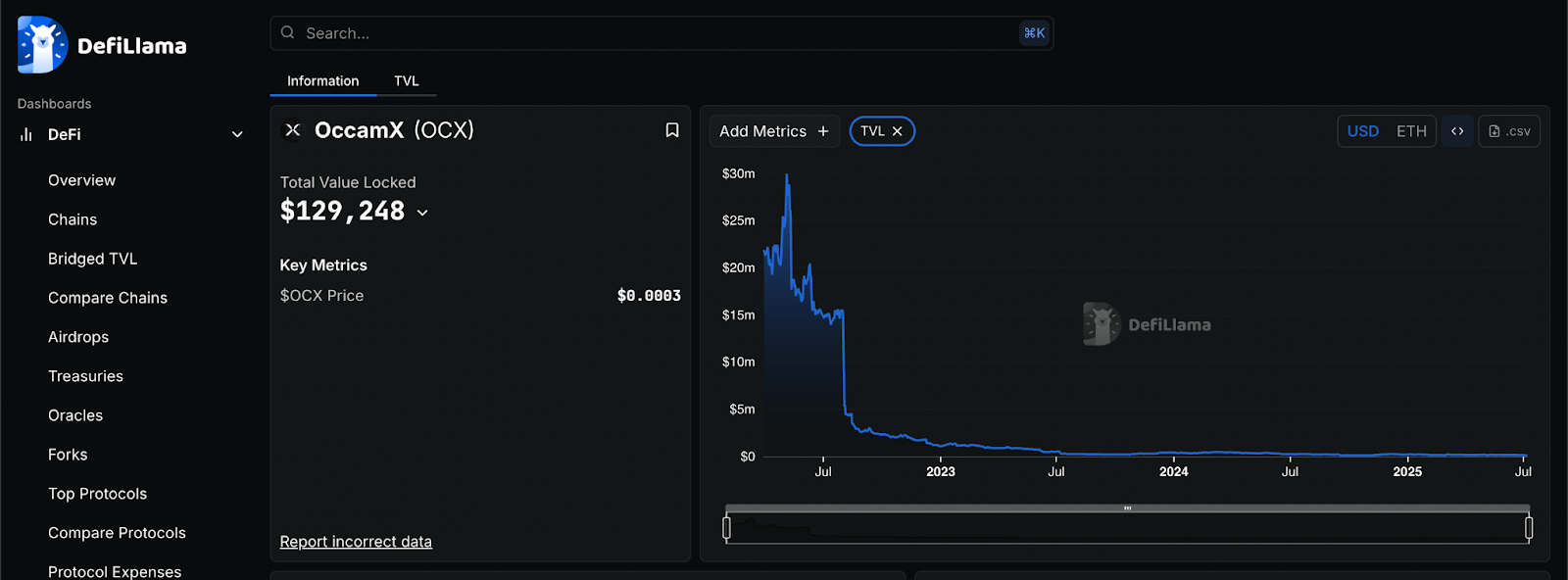Open the Add Metrics dropdown

point(774,131)
